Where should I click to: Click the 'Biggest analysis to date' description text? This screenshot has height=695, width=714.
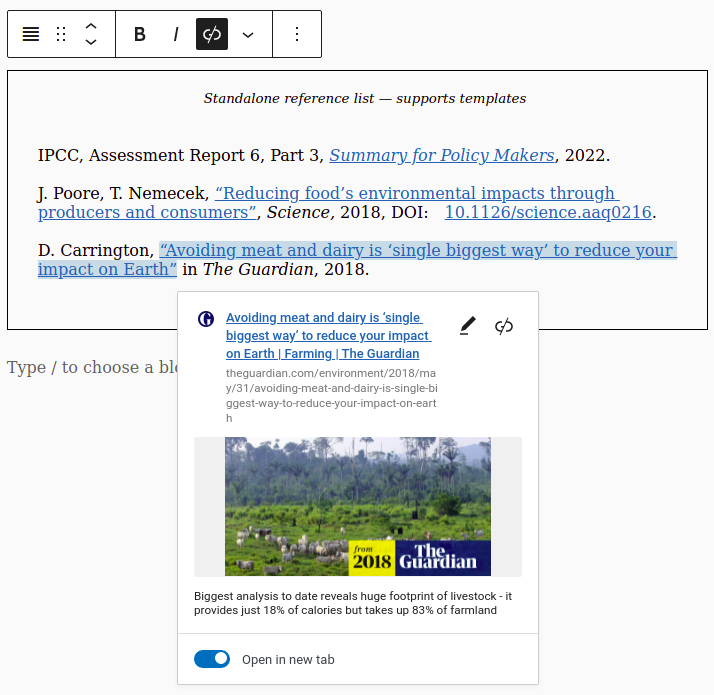[x=353, y=603]
